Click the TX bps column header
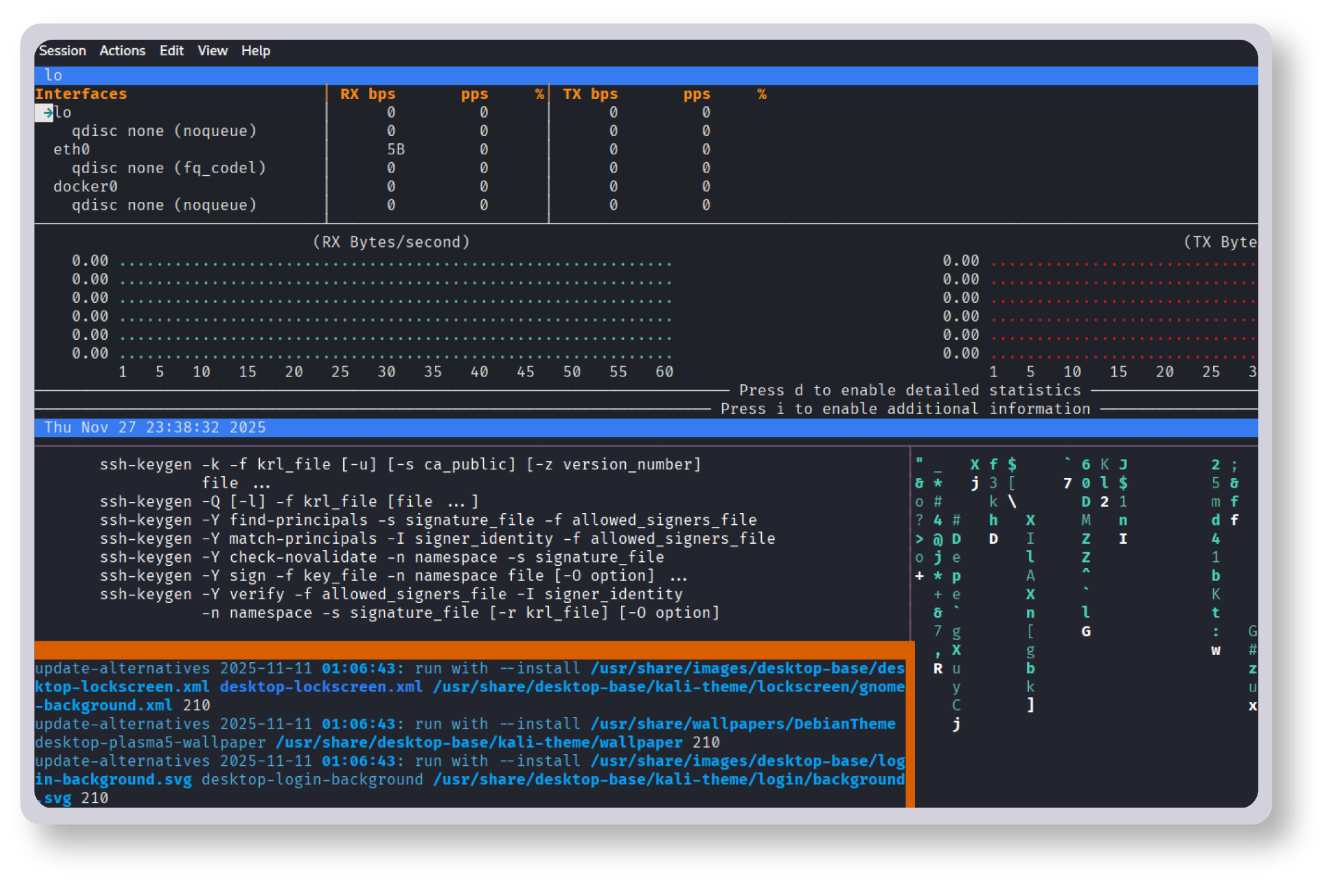Screen dimensions: 1331x896 [590, 94]
